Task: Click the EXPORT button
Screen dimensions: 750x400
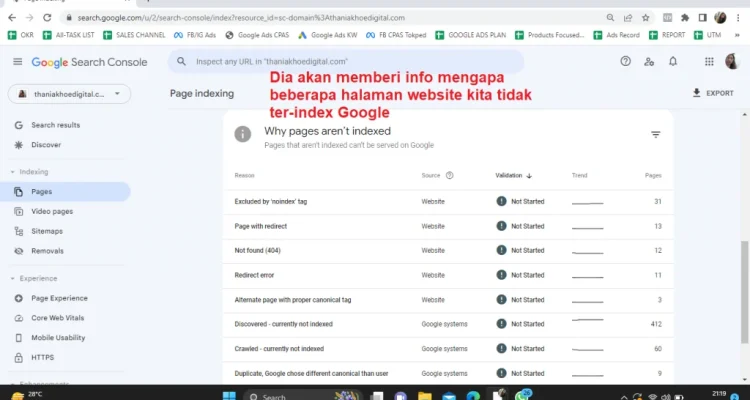Action: [713, 93]
